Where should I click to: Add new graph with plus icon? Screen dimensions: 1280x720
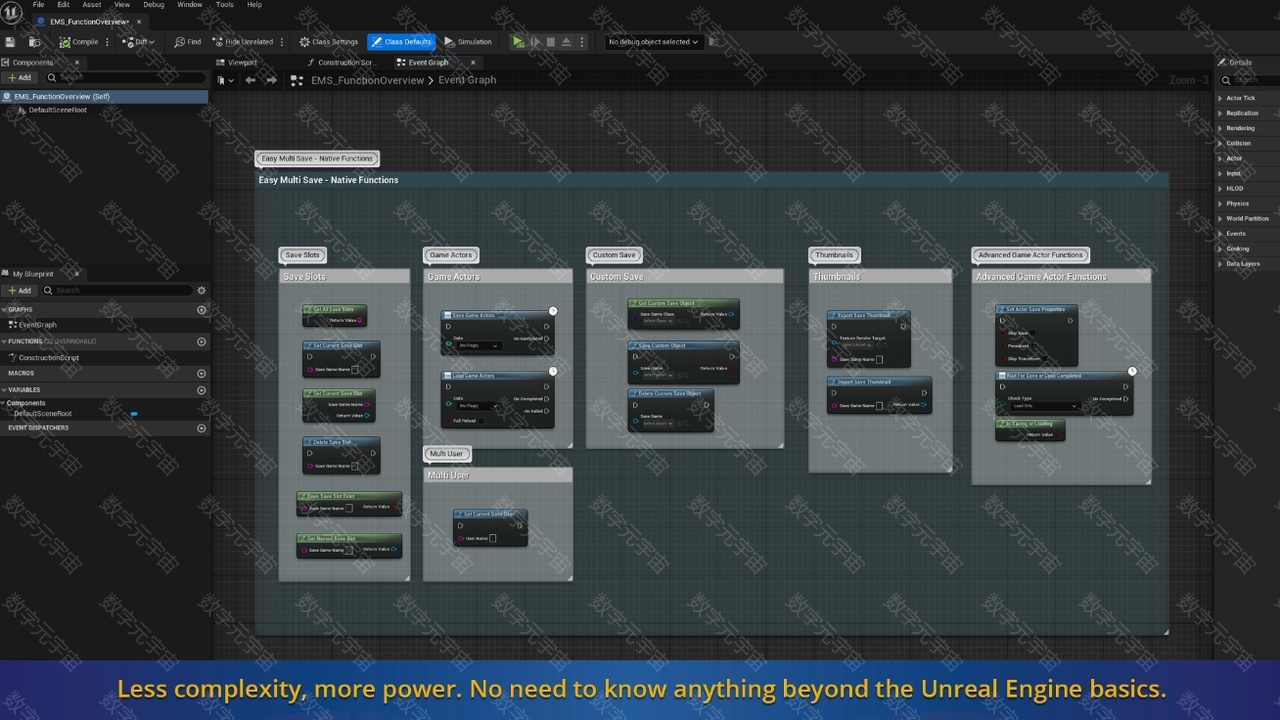pos(201,310)
